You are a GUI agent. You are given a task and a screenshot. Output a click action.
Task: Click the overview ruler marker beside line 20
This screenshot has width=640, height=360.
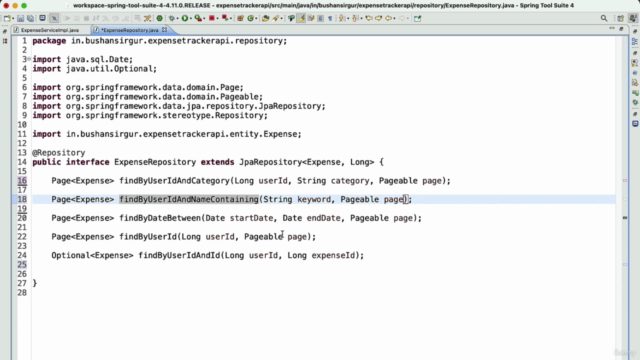point(625,218)
